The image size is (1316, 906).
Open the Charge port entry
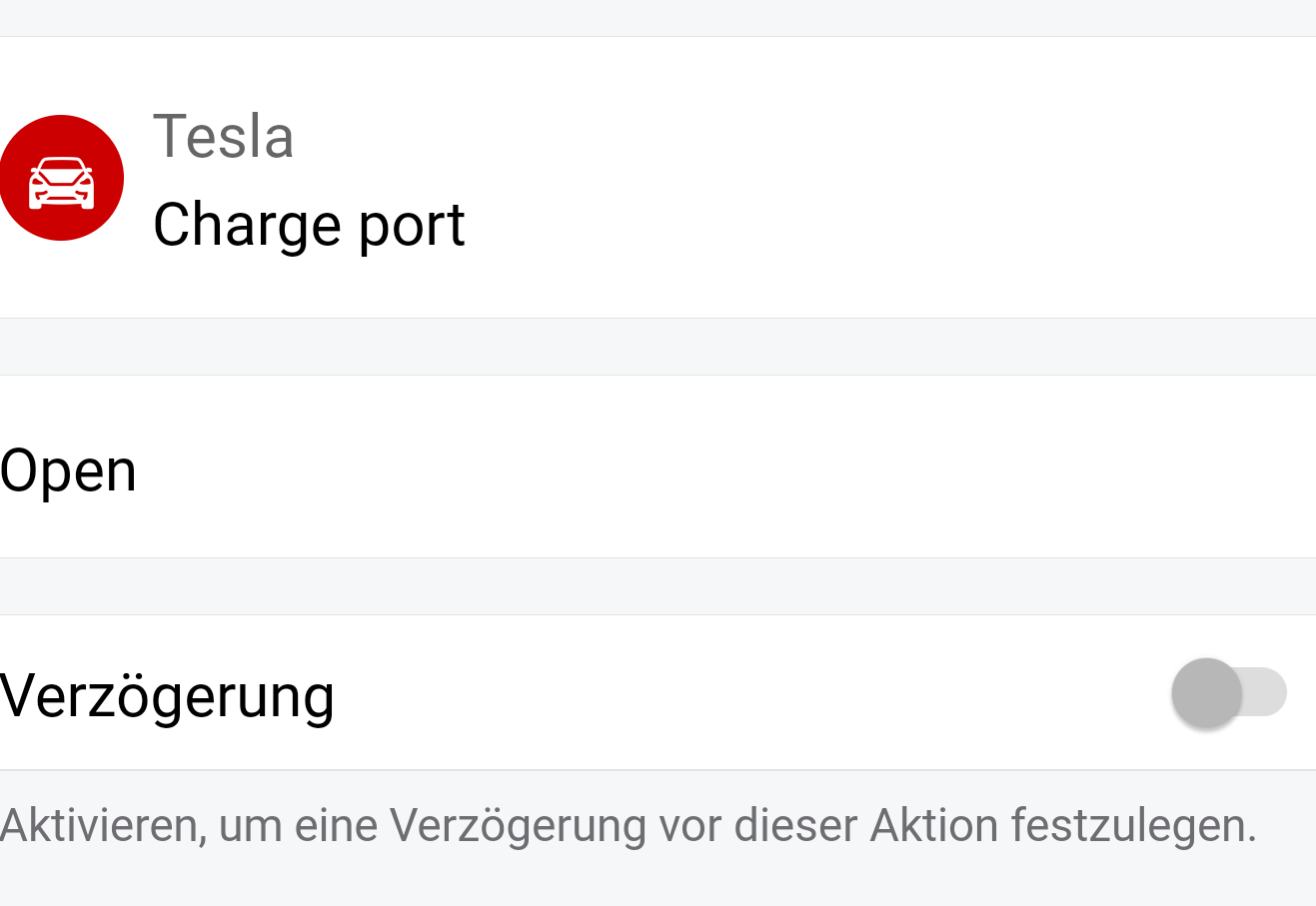pos(309,224)
